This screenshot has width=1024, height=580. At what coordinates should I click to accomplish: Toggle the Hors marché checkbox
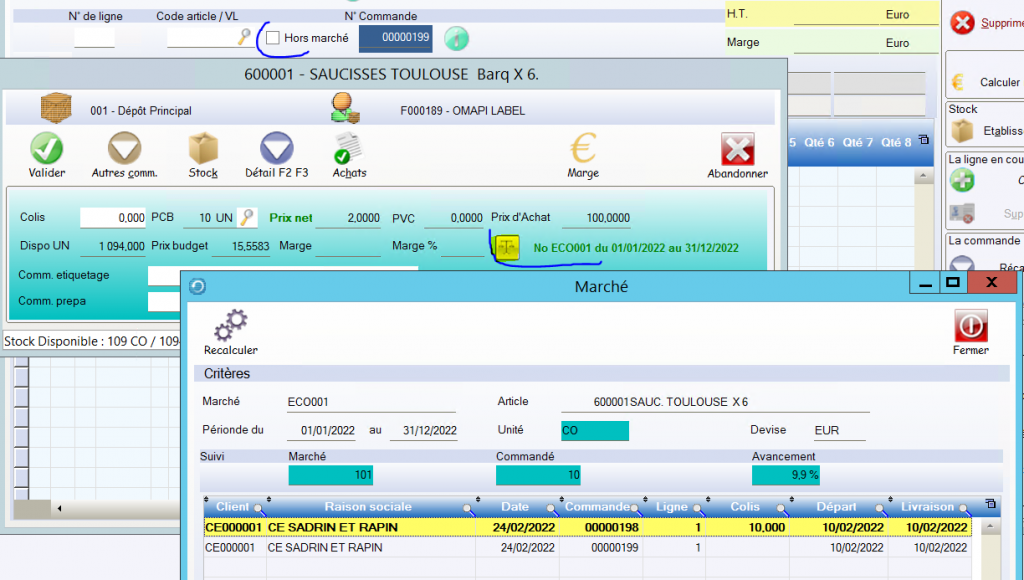click(x=273, y=38)
